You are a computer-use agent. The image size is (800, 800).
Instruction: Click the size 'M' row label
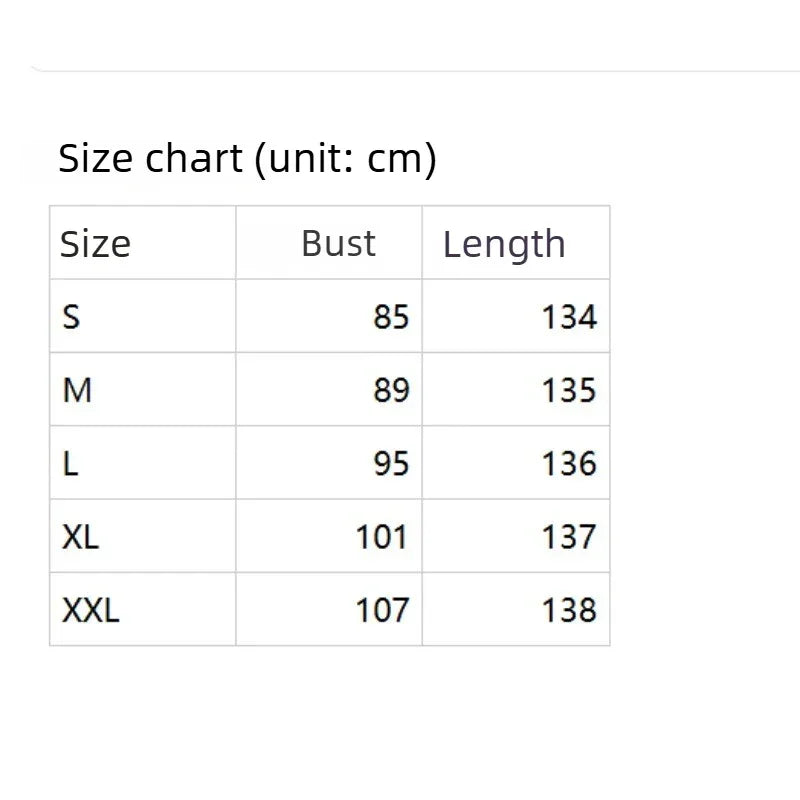77,390
